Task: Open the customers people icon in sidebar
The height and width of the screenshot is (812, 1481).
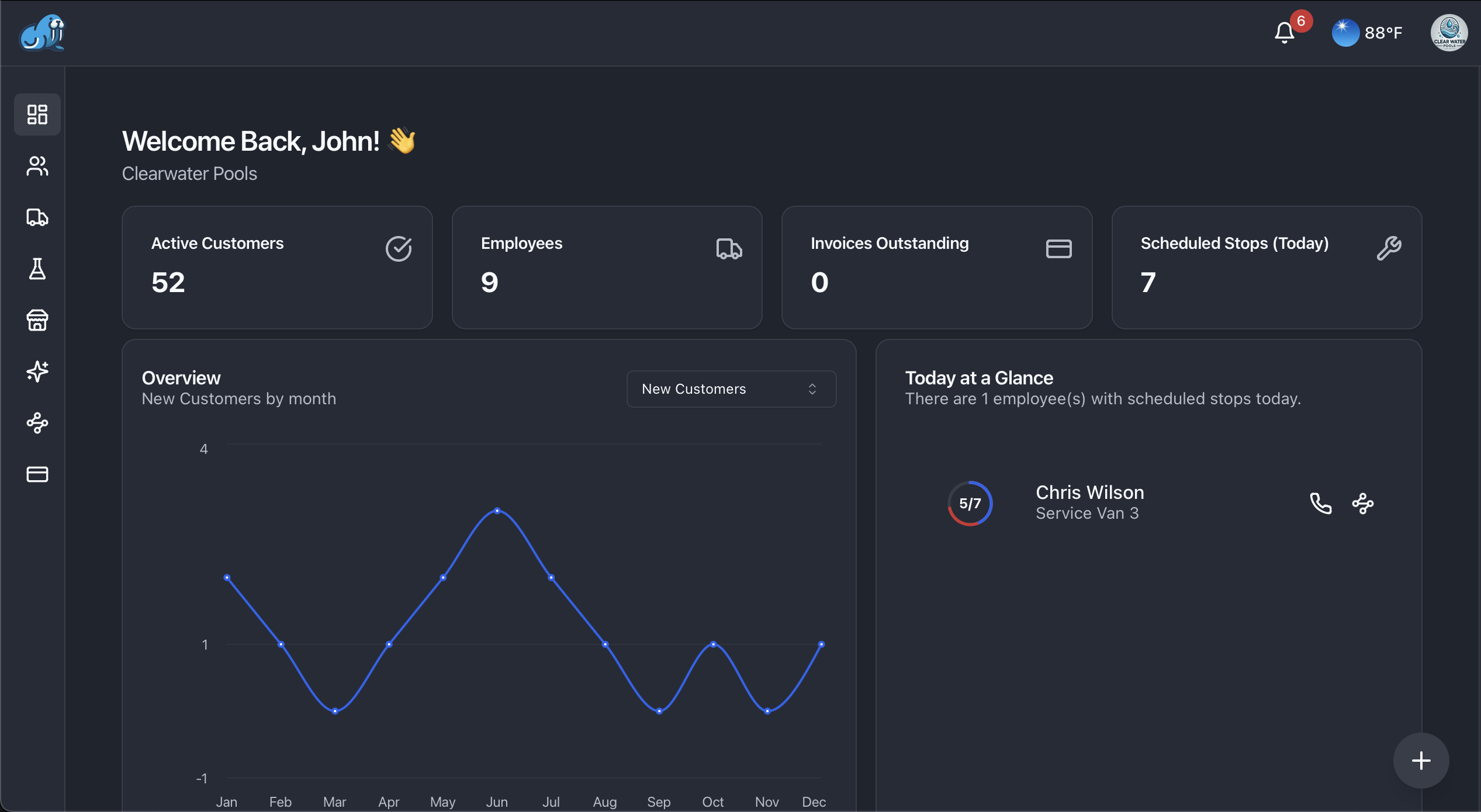Action: pos(37,166)
